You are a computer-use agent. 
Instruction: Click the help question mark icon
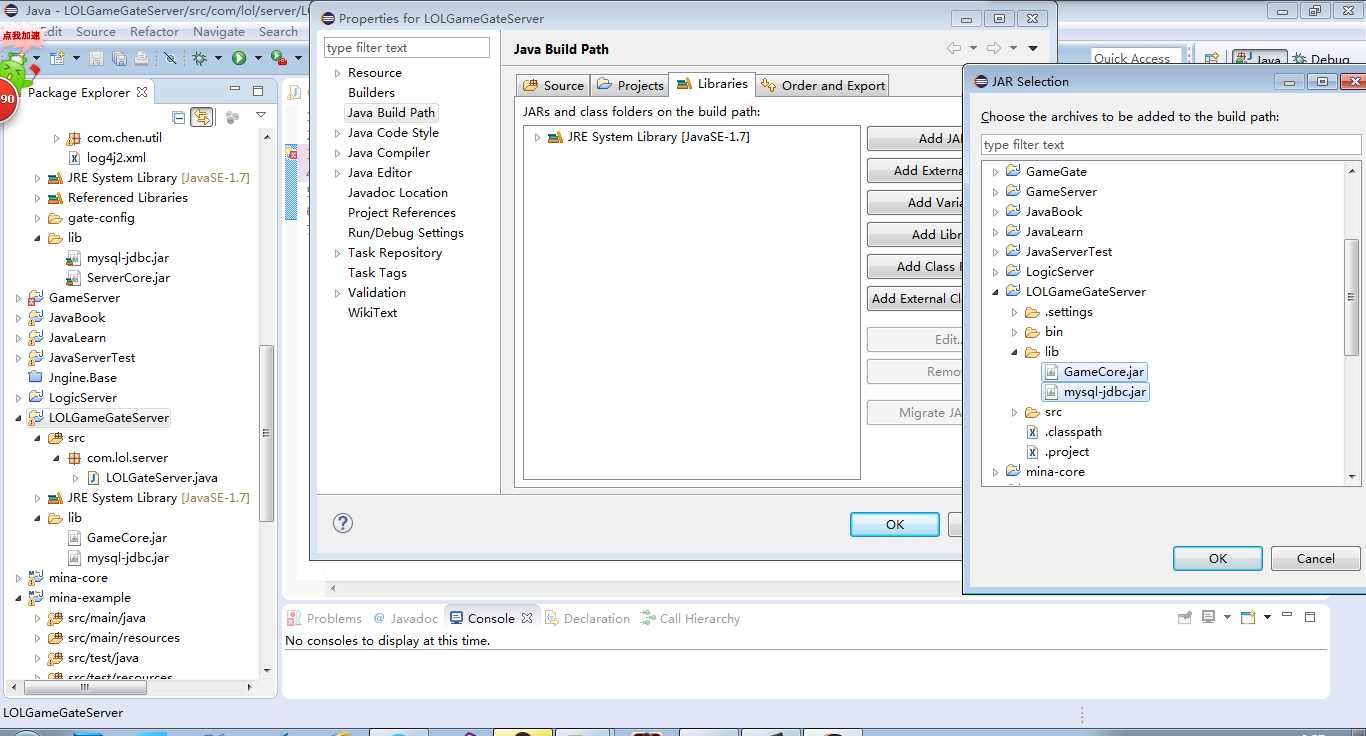click(343, 523)
